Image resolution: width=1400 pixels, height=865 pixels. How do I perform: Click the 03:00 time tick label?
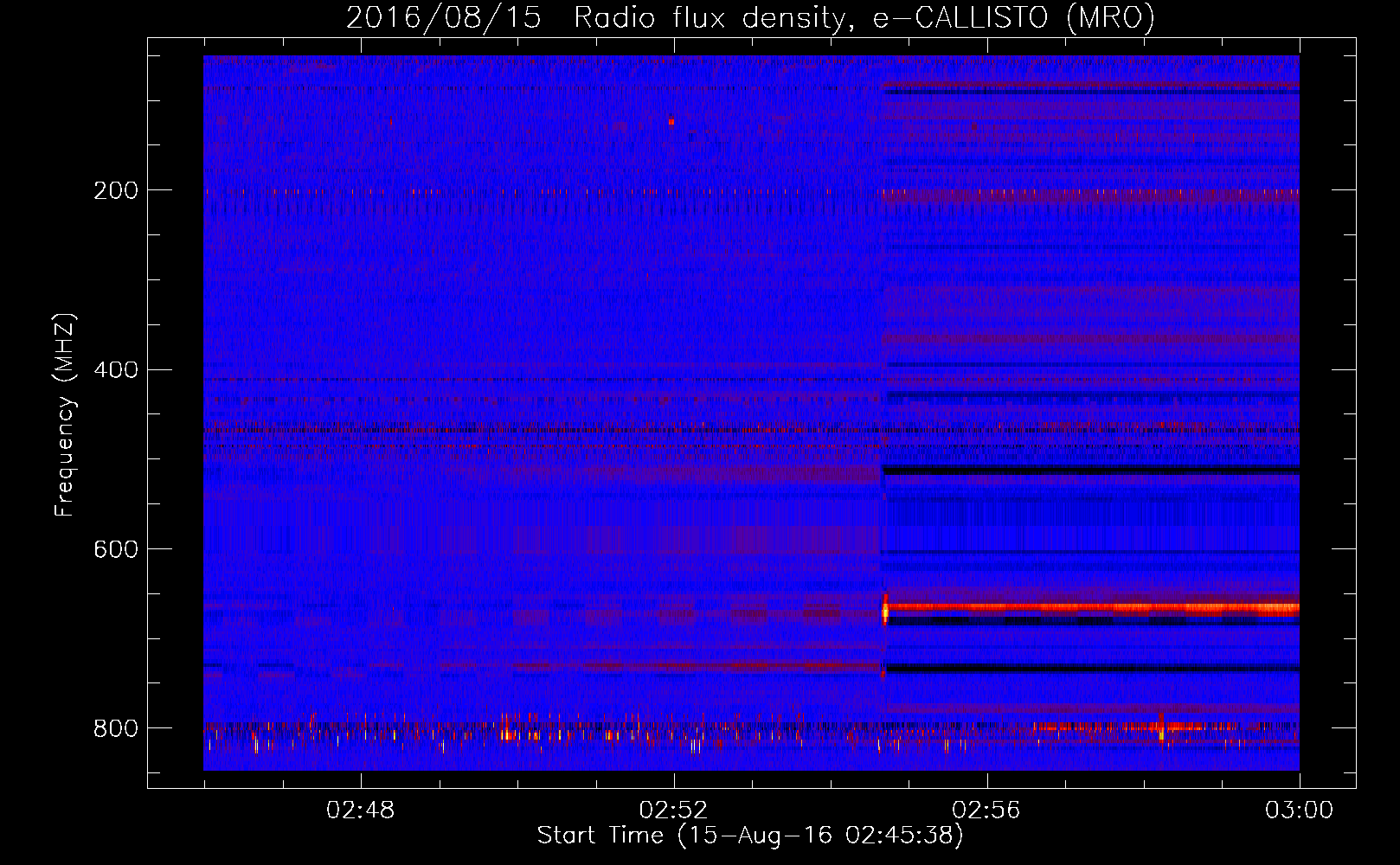1300,811
